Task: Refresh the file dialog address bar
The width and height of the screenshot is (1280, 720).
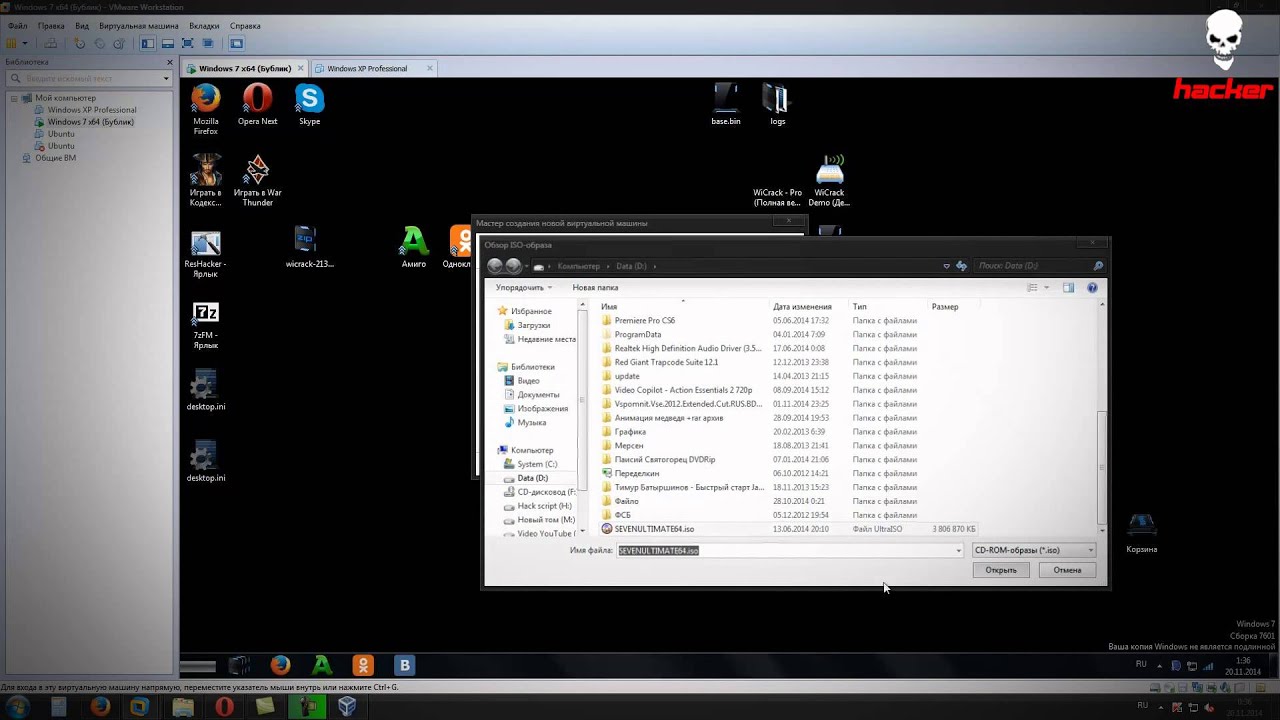Action: (x=962, y=266)
